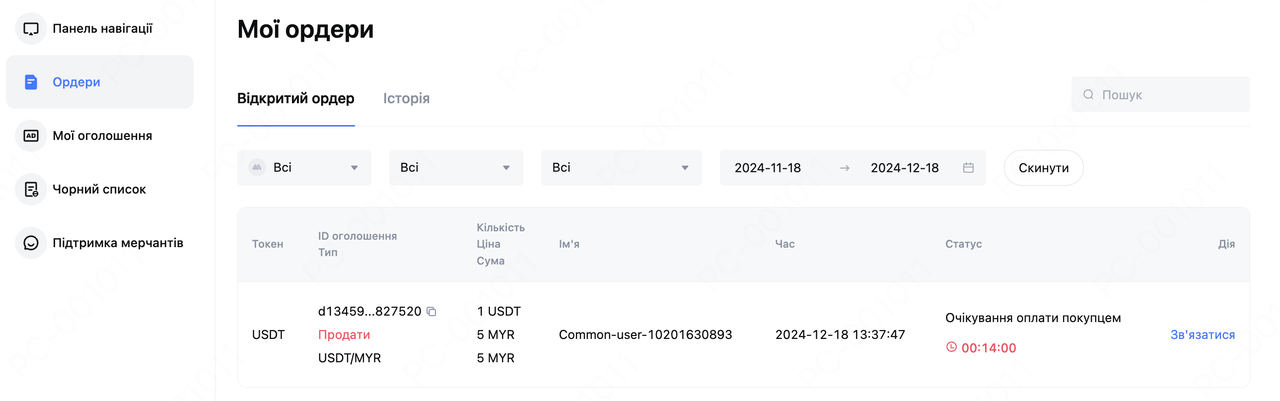Click into the Пошук search field

tap(1170, 95)
